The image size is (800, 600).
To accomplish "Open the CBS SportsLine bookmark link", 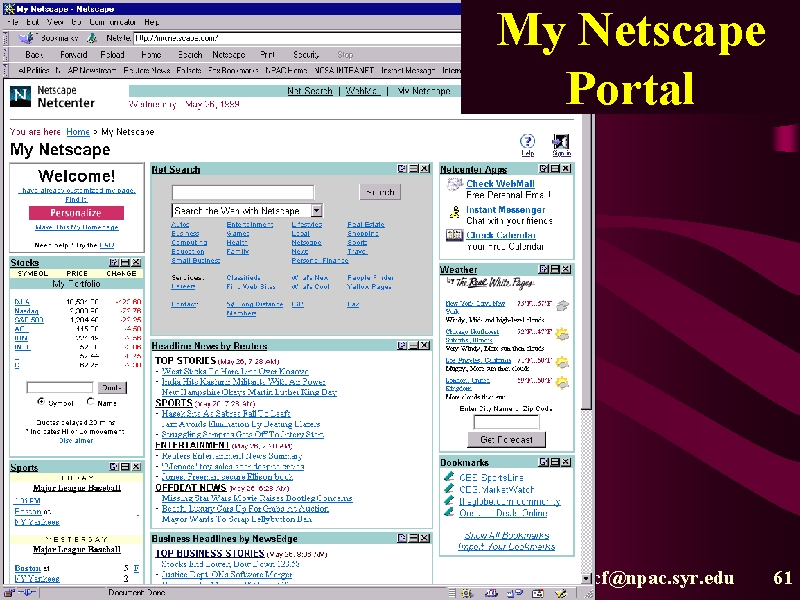I will (x=491, y=478).
